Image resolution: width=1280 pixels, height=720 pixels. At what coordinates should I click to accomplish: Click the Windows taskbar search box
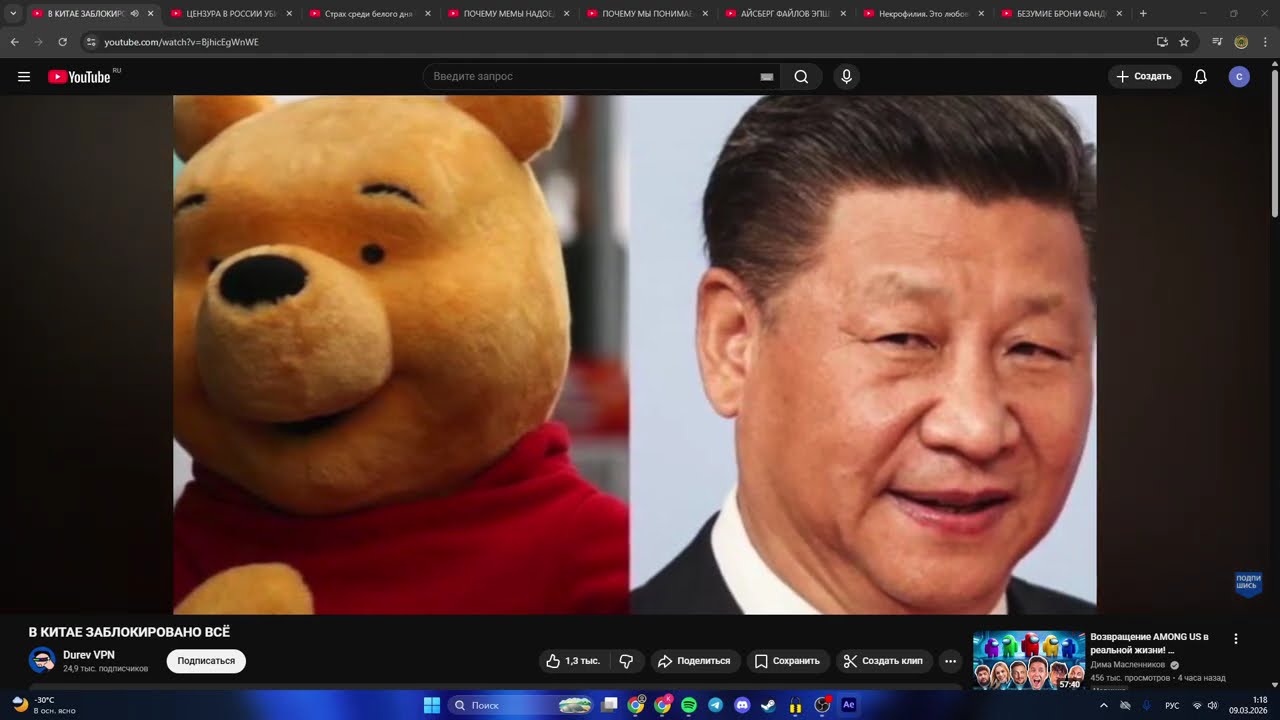521,705
